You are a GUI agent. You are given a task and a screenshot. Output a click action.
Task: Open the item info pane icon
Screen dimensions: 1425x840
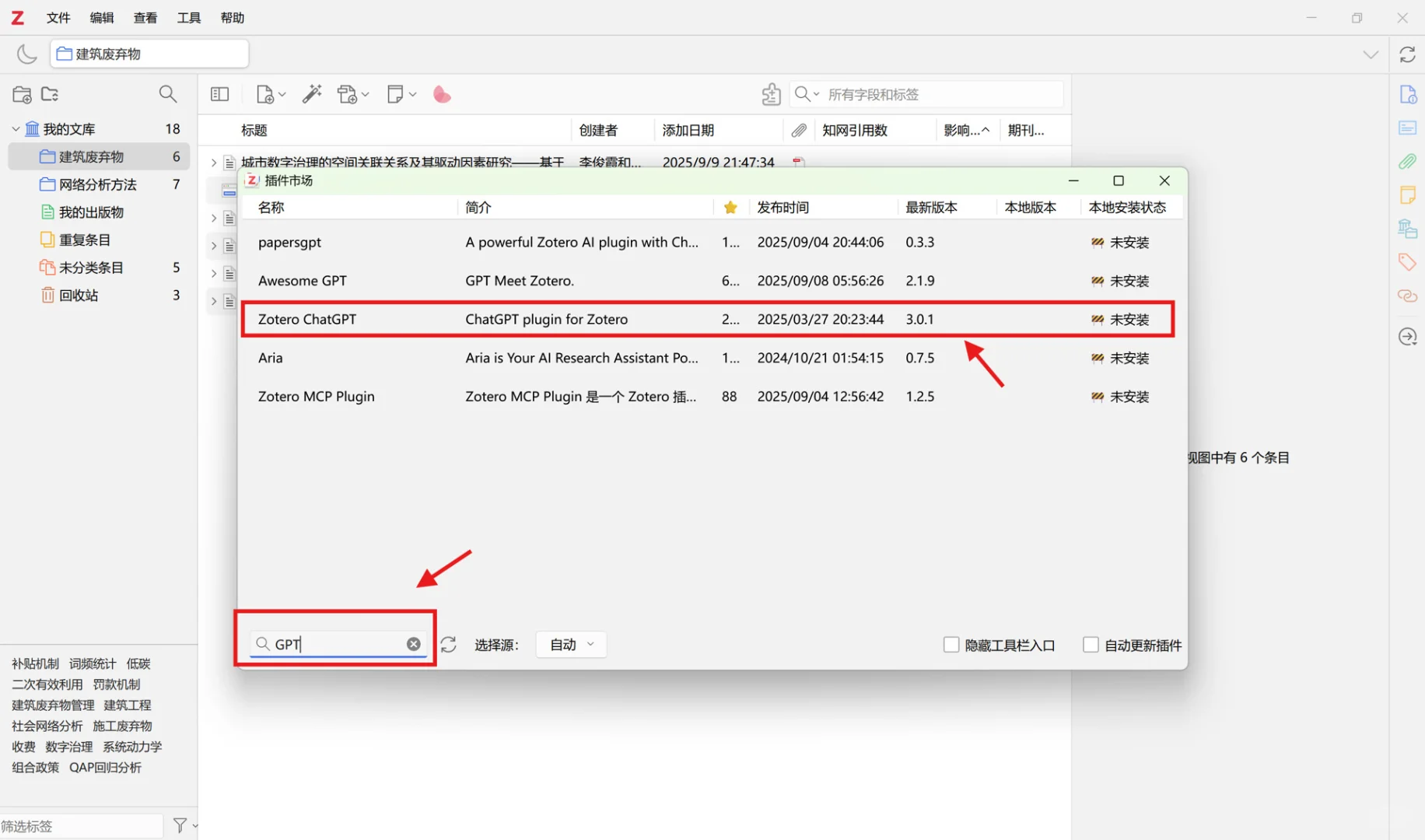[1407, 94]
